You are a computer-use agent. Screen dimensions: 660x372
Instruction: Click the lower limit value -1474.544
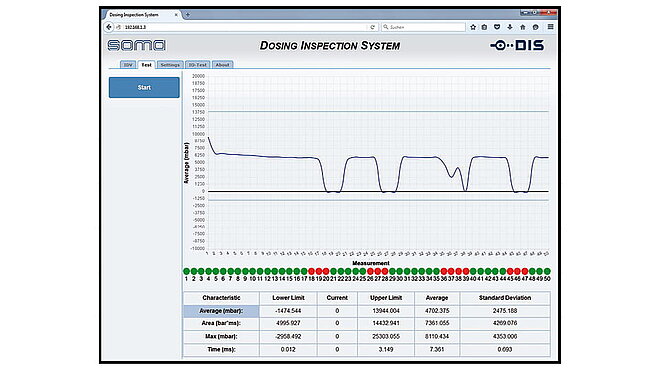(x=288, y=311)
